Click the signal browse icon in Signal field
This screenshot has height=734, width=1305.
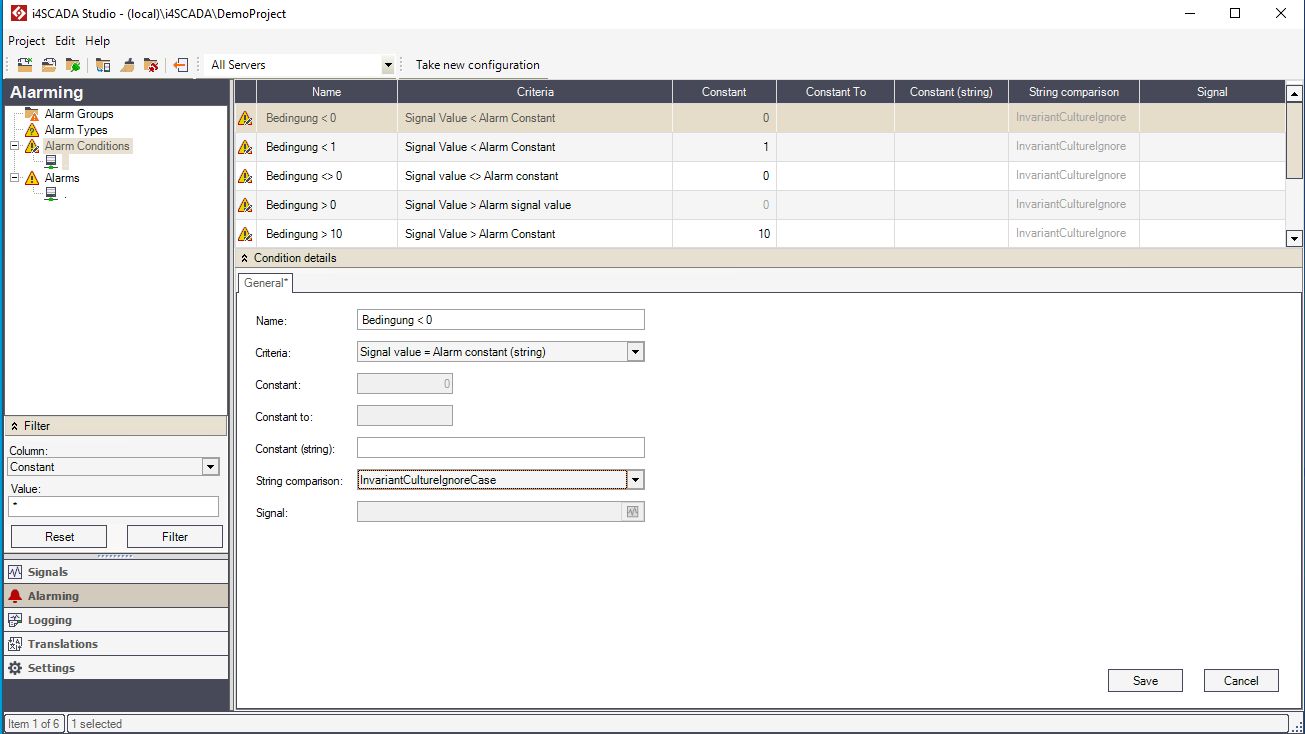[x=634, y=511]
